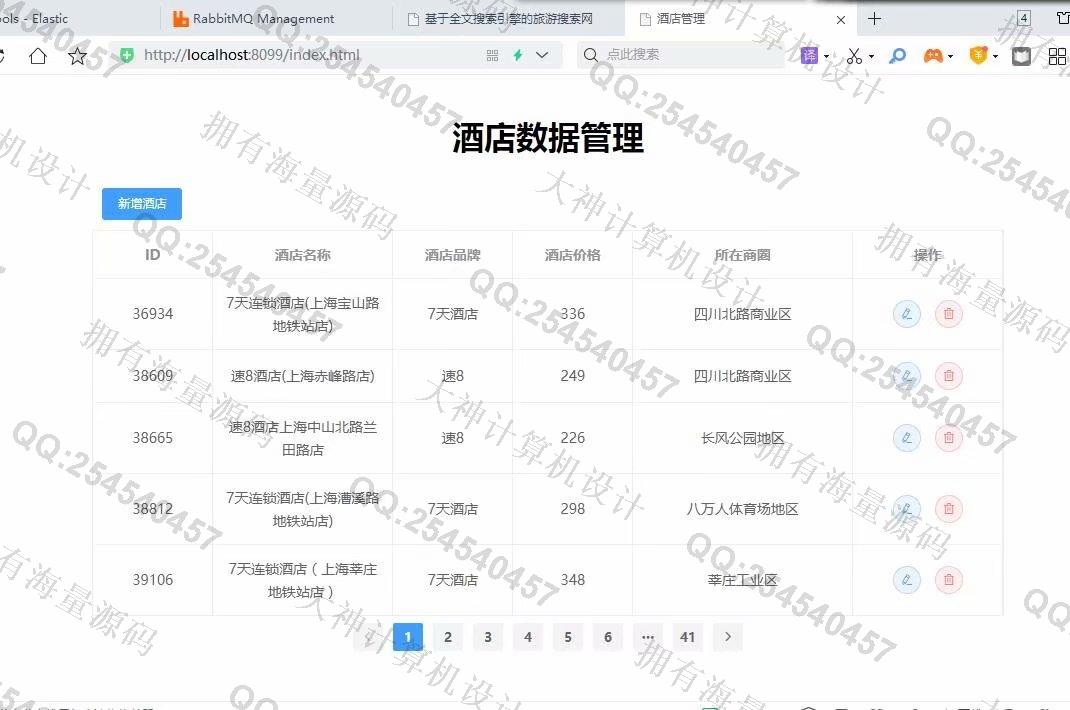This screenshot has width=1070, height=710.
Task: Edit hotel row 36934
Action: coord(906,314)
